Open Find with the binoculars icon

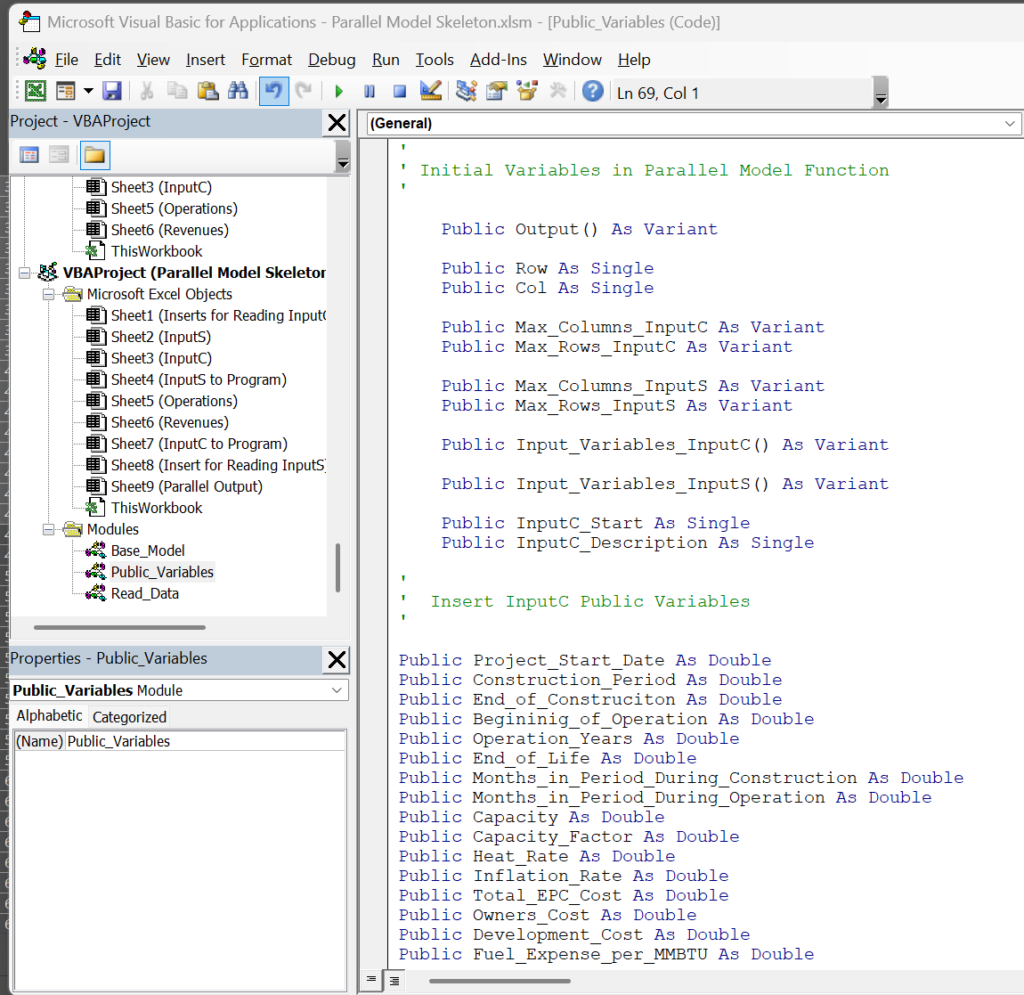(x=238, y=91)
